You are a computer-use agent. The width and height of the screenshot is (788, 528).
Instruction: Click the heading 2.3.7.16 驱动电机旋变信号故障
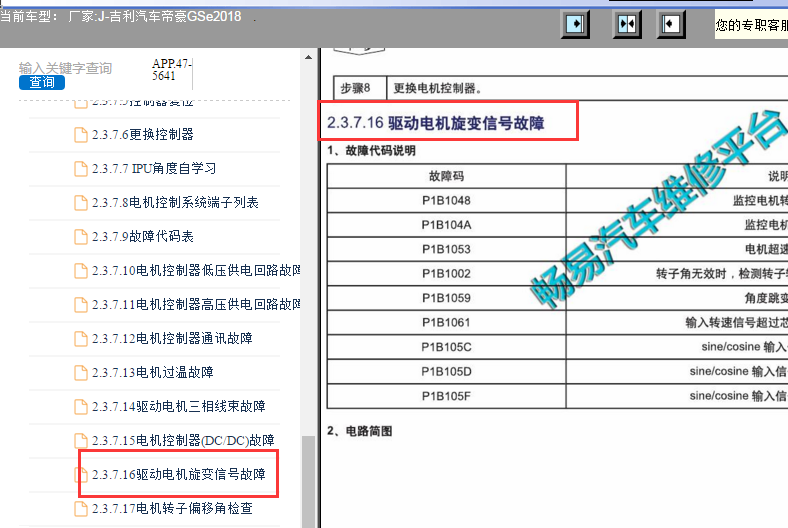[436, 123]
